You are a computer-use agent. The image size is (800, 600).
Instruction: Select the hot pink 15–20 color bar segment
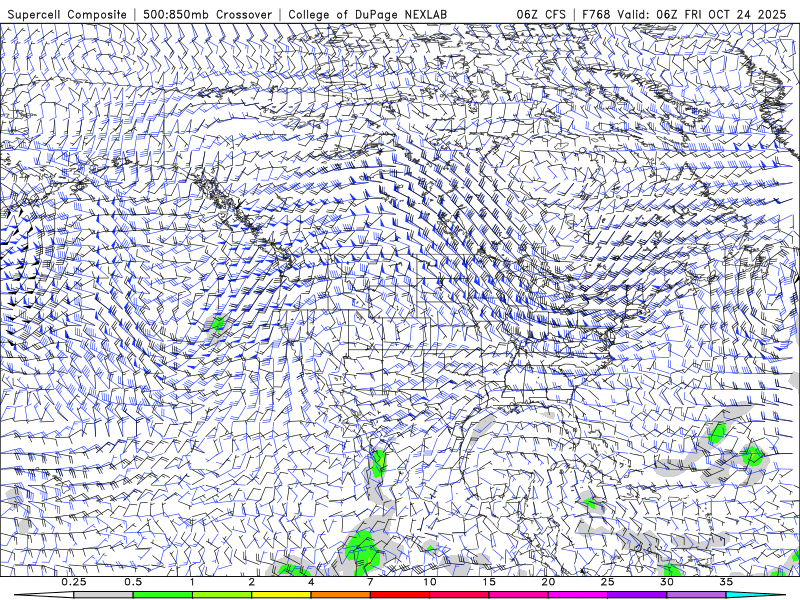tap(518, 595)
